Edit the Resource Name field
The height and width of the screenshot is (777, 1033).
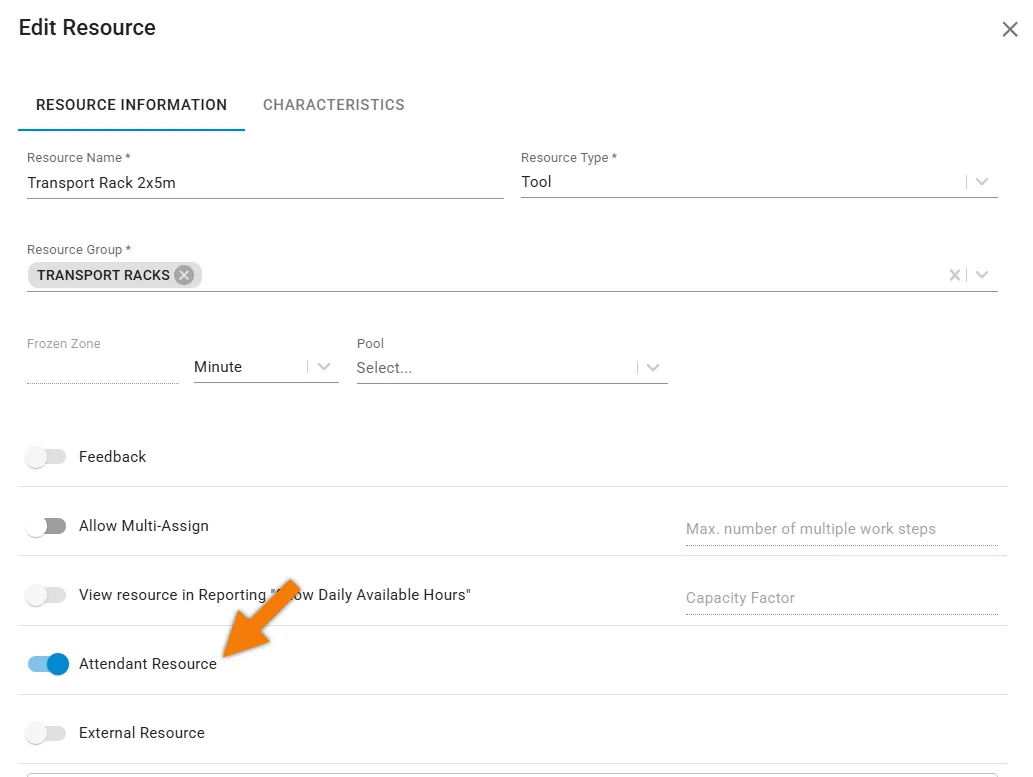tap(265, 183)
